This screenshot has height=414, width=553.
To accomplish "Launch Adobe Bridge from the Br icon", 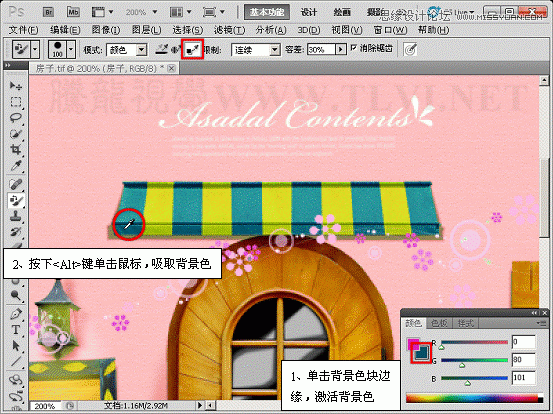I will pos(49,12).
